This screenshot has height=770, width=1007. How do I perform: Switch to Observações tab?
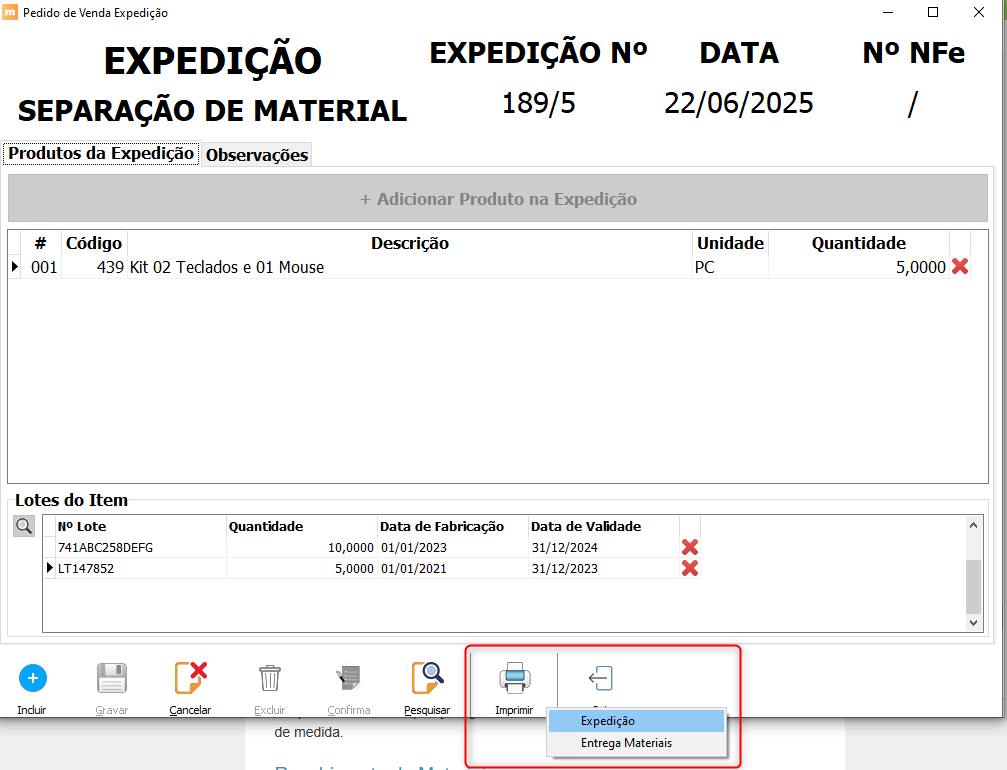tap(257, 155)
